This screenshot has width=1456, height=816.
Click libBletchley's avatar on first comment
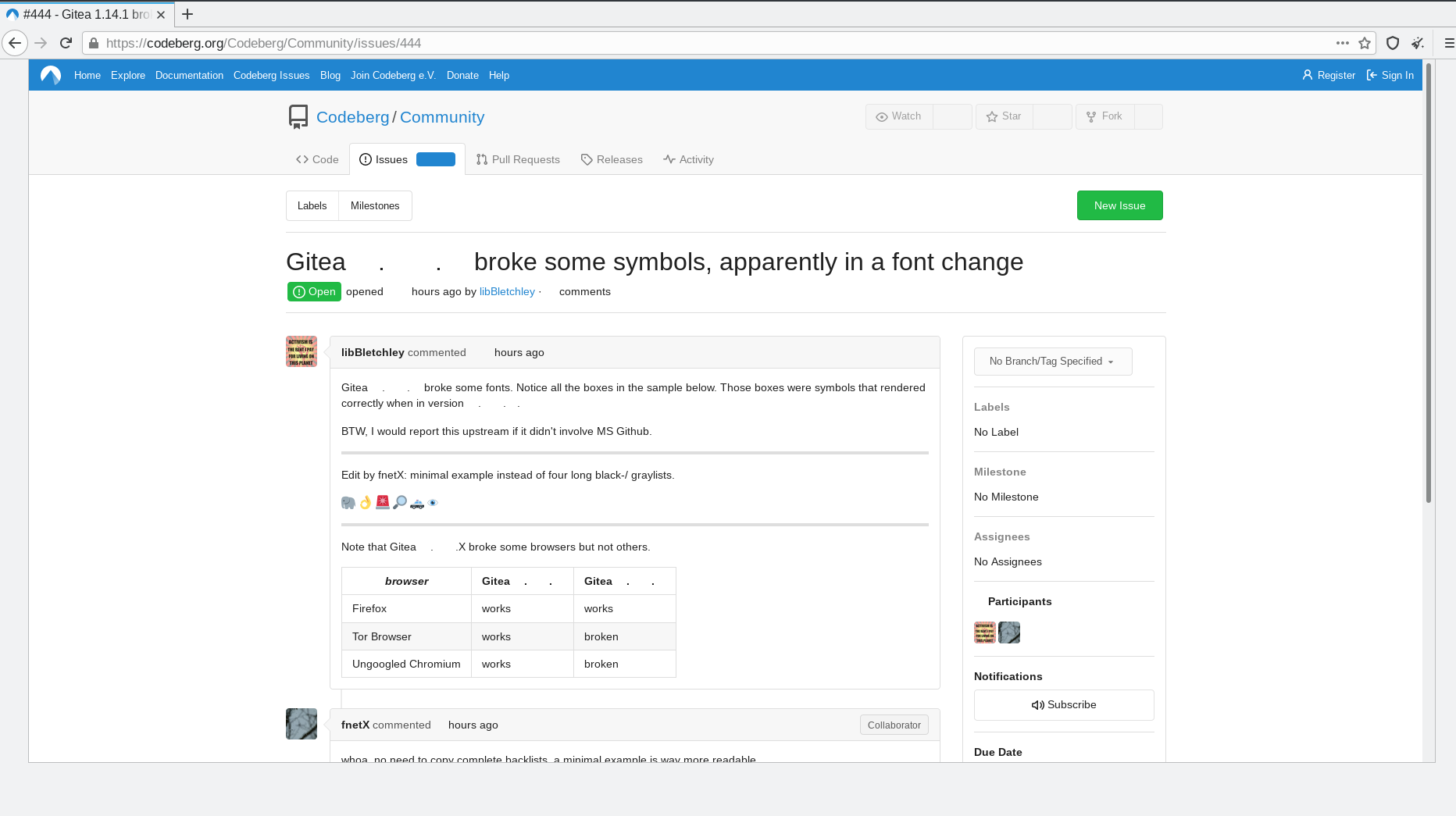[x=302, y=351]
